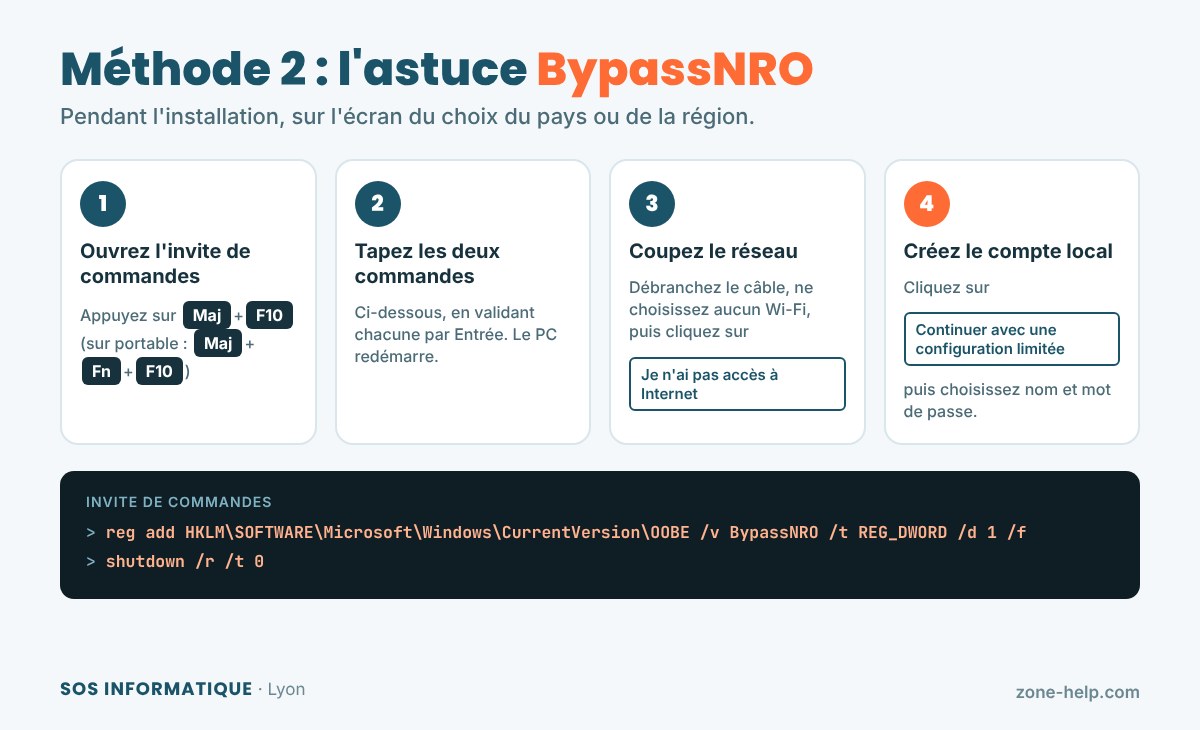Click the F10 key cap following the Fn key

point(159,372)
